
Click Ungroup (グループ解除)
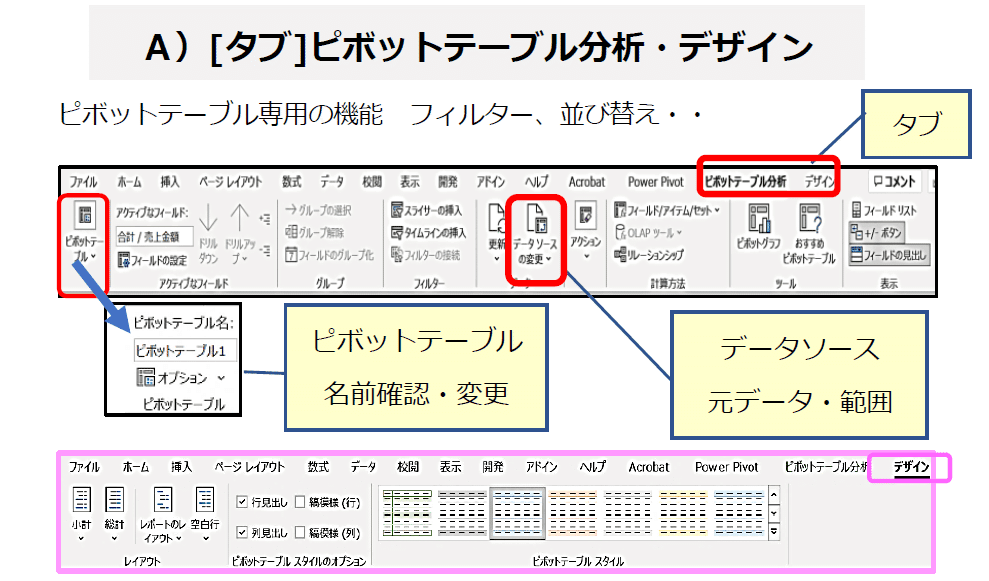point(314,232)
